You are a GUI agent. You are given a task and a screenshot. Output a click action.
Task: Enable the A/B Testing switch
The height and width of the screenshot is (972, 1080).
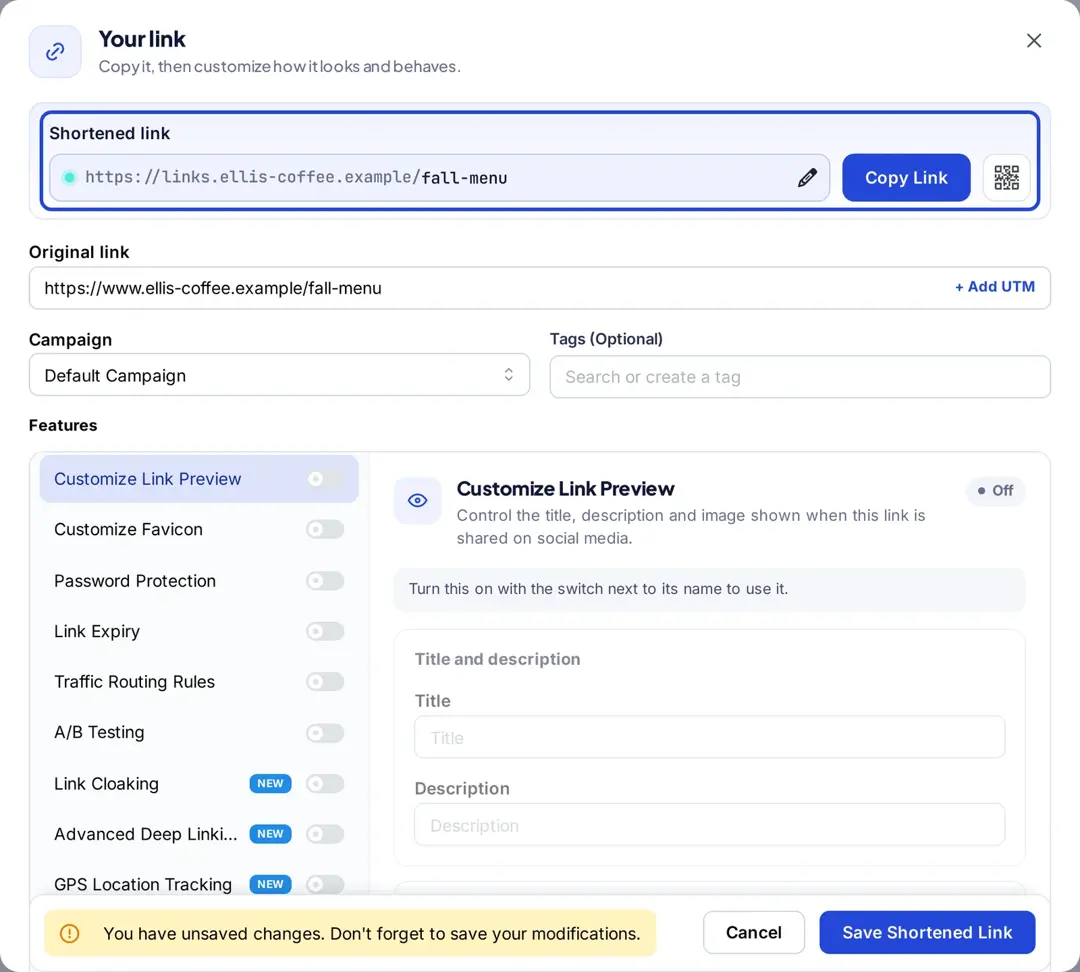point(325,732)
